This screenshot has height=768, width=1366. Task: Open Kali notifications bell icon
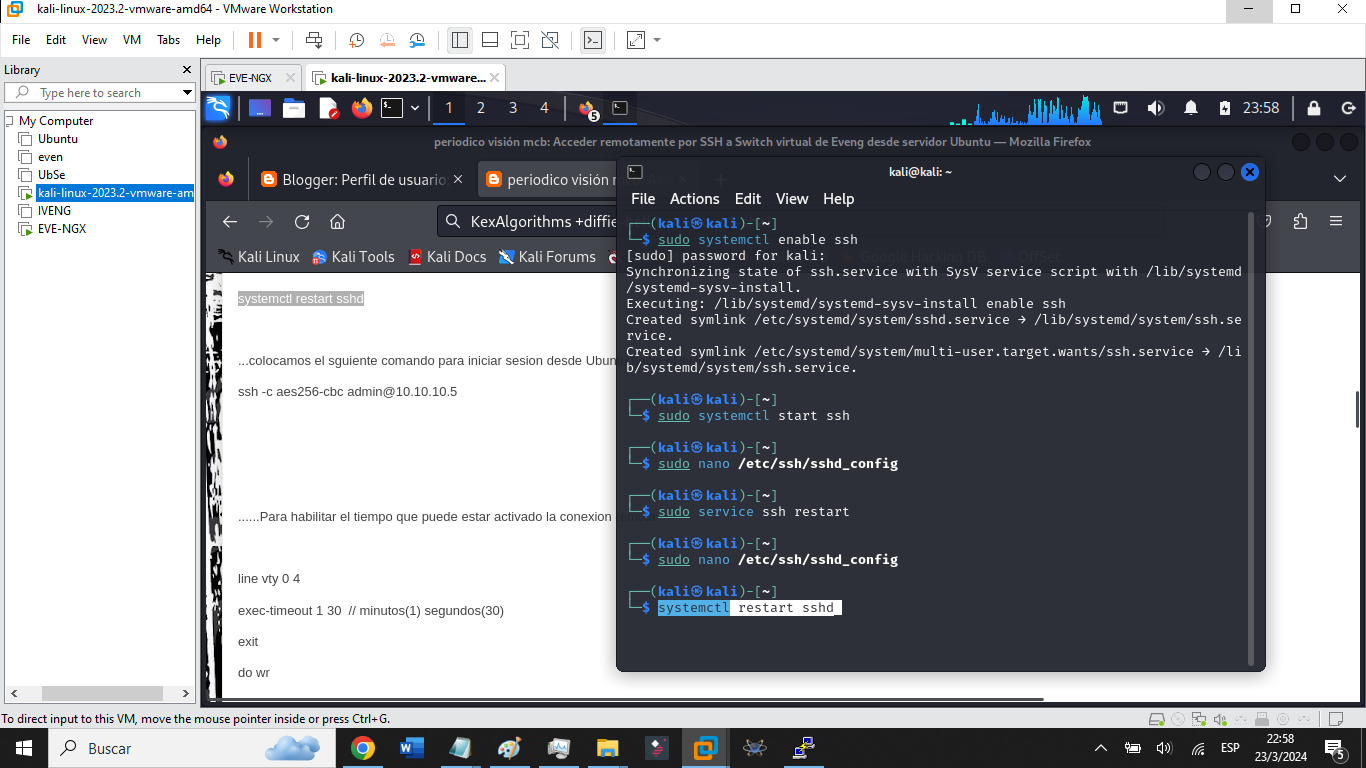1191,108
